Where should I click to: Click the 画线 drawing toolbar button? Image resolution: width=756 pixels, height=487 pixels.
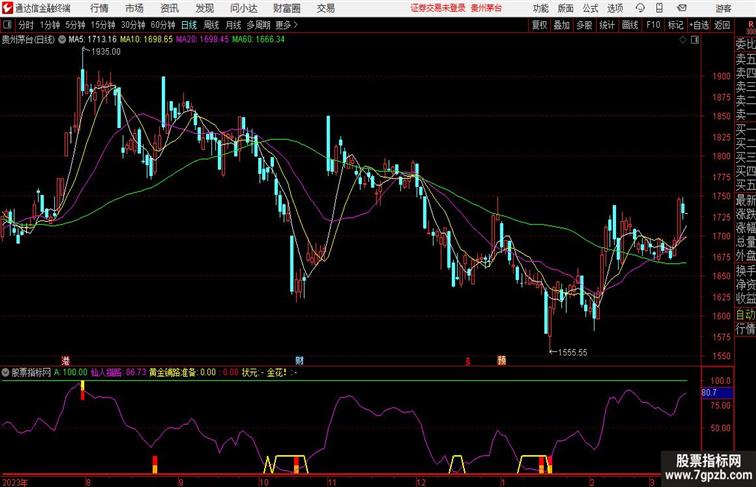pos(630,25)
